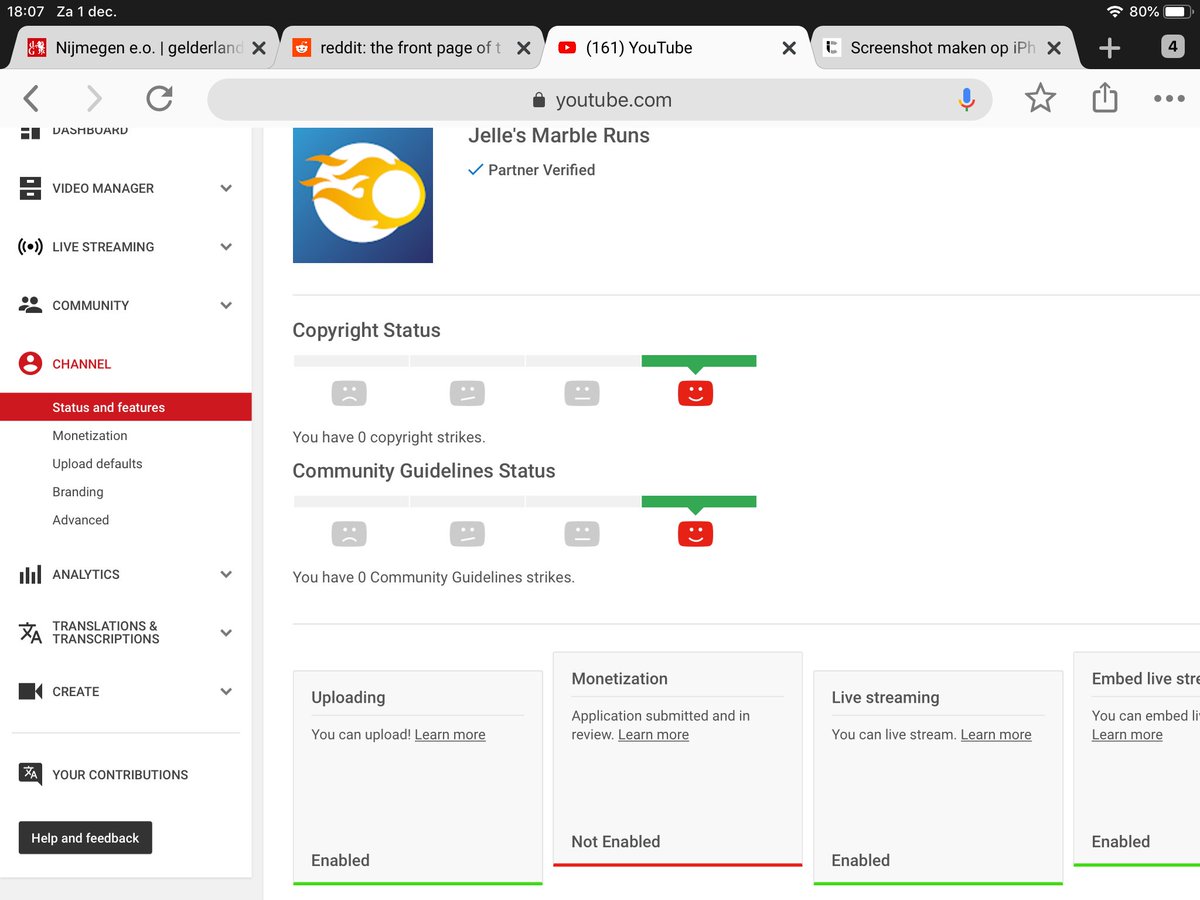
Task: Click 'Not Enabled' in Monetization card
Action: 616,842
